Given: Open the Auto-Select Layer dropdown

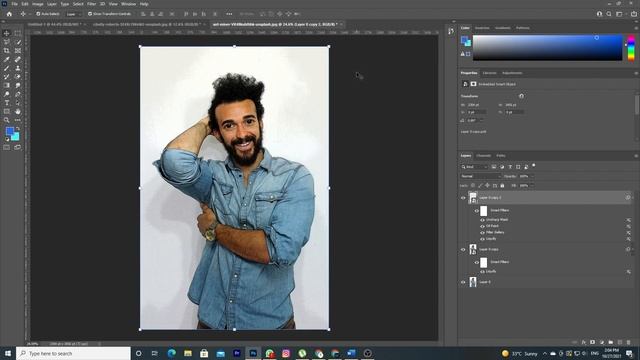Looking at the screenshot, I should pyautogui.click(x=74, y=14).
